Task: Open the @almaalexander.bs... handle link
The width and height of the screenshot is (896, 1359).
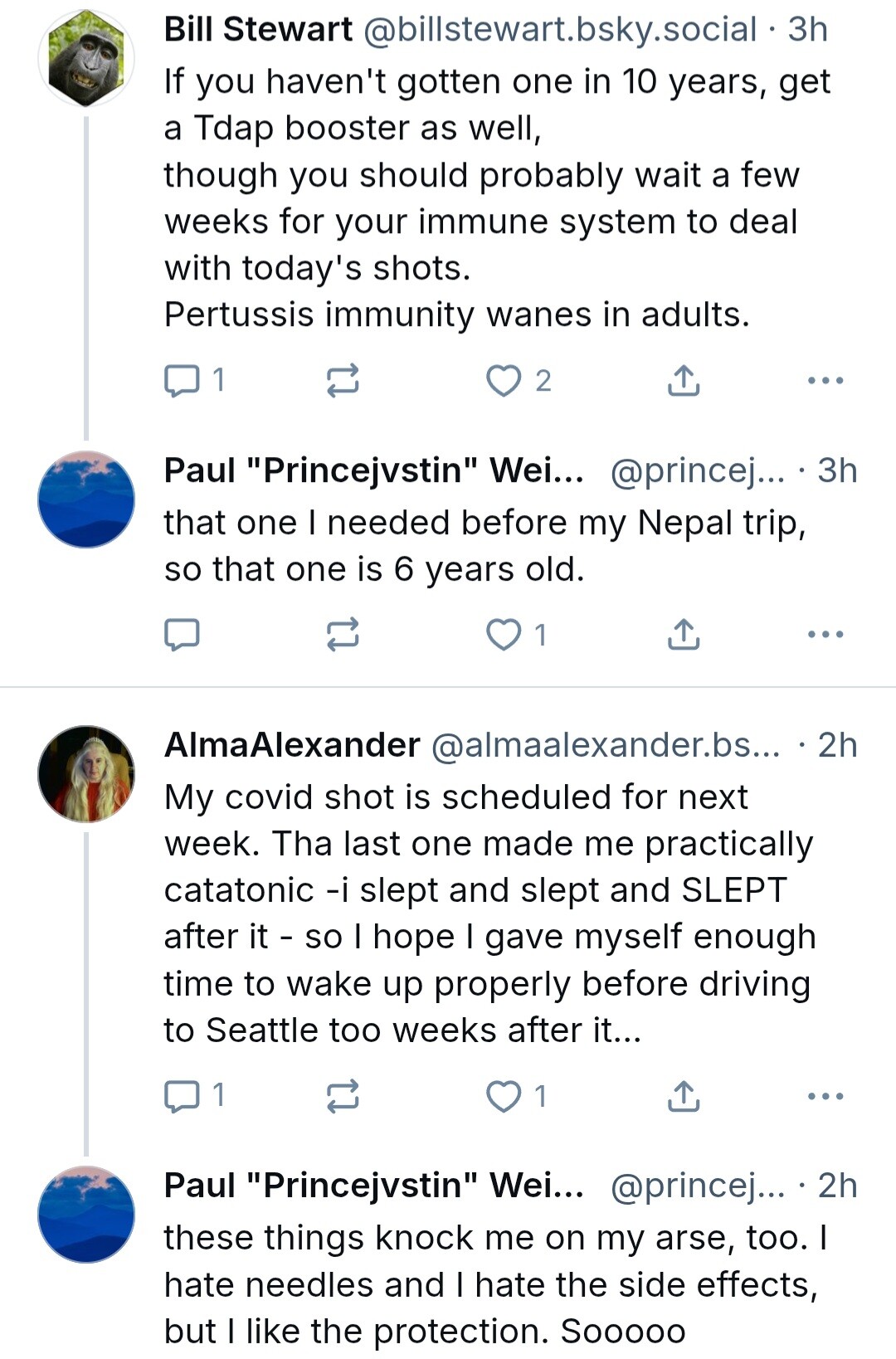Action: [x=606, y=745]
